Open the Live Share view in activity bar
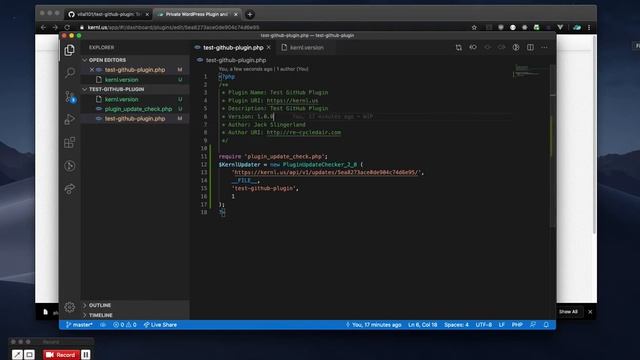The width and height of the screenshot is (640, 360). coord(70,189)
